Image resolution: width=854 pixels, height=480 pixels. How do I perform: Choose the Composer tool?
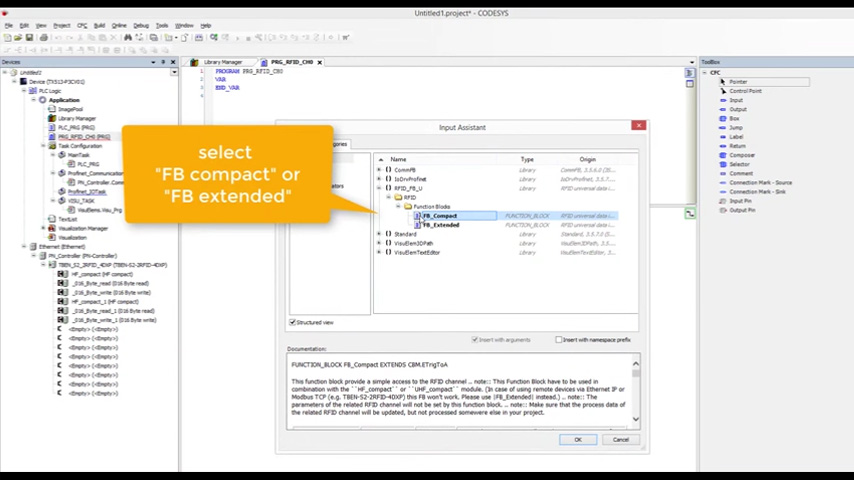click(x=742, y=155)
